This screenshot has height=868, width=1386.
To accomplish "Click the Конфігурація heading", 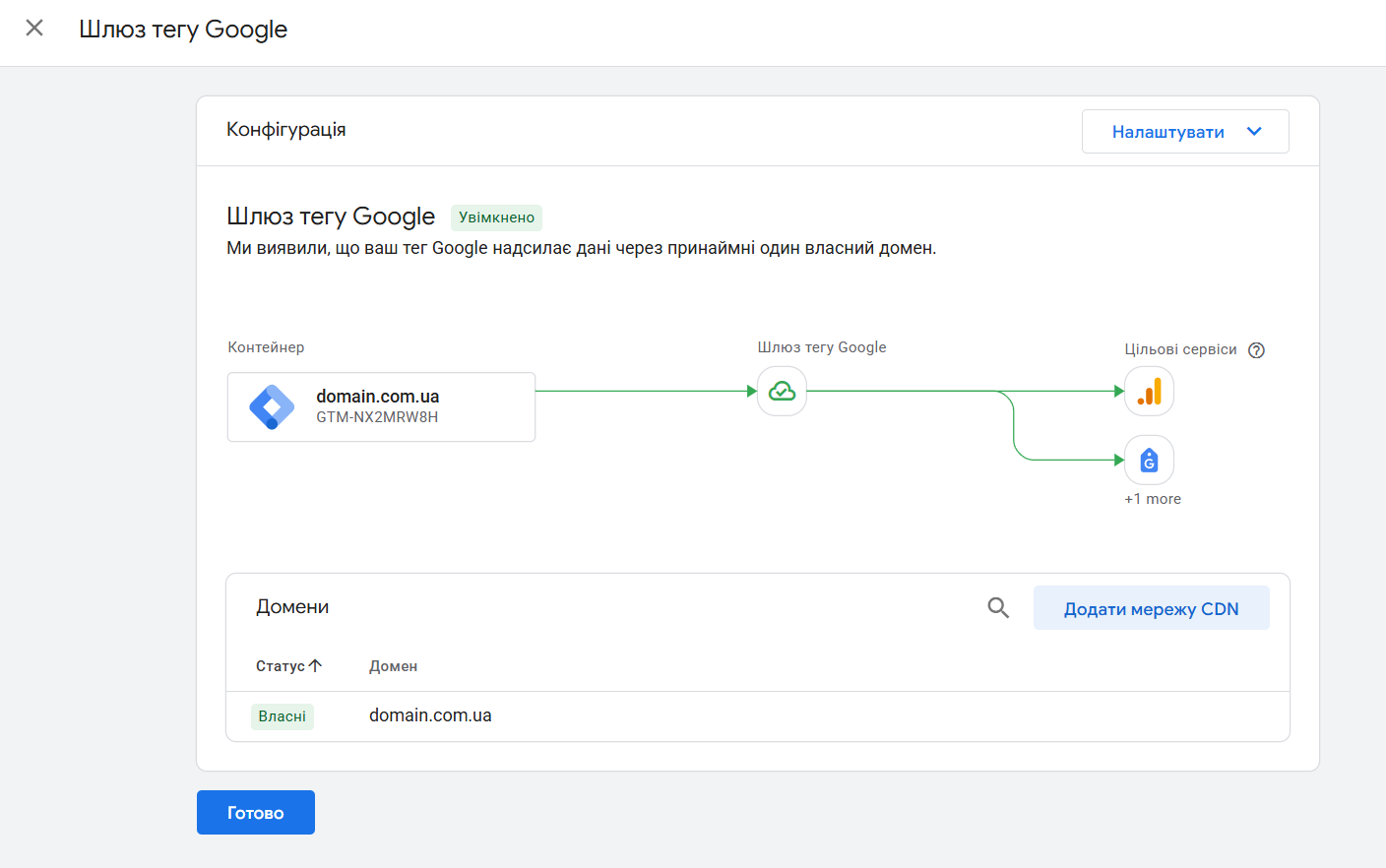I will tap(286, 130).
